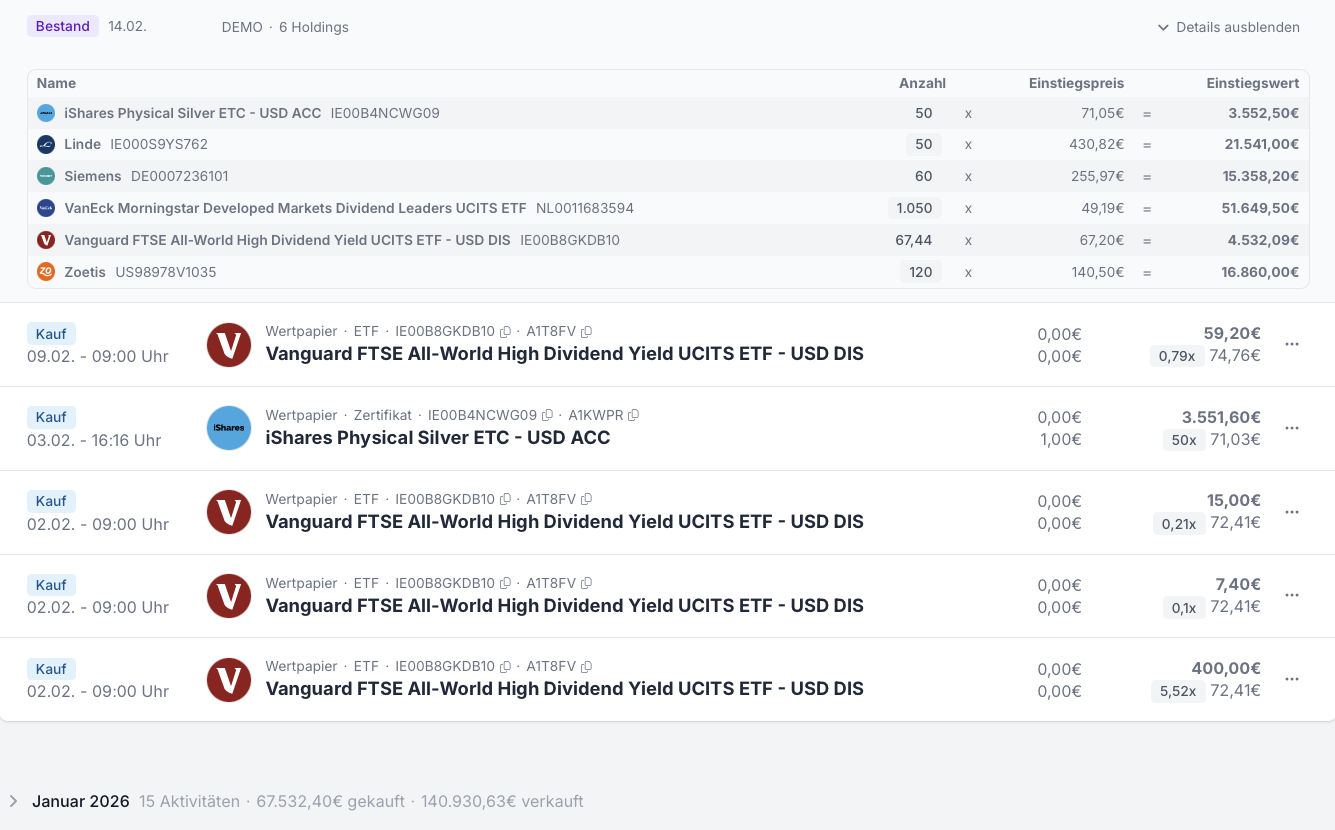Copy WKN in the 15,00€ Vanguard purchase row
1335x830 pixels.
pos(586,499)
